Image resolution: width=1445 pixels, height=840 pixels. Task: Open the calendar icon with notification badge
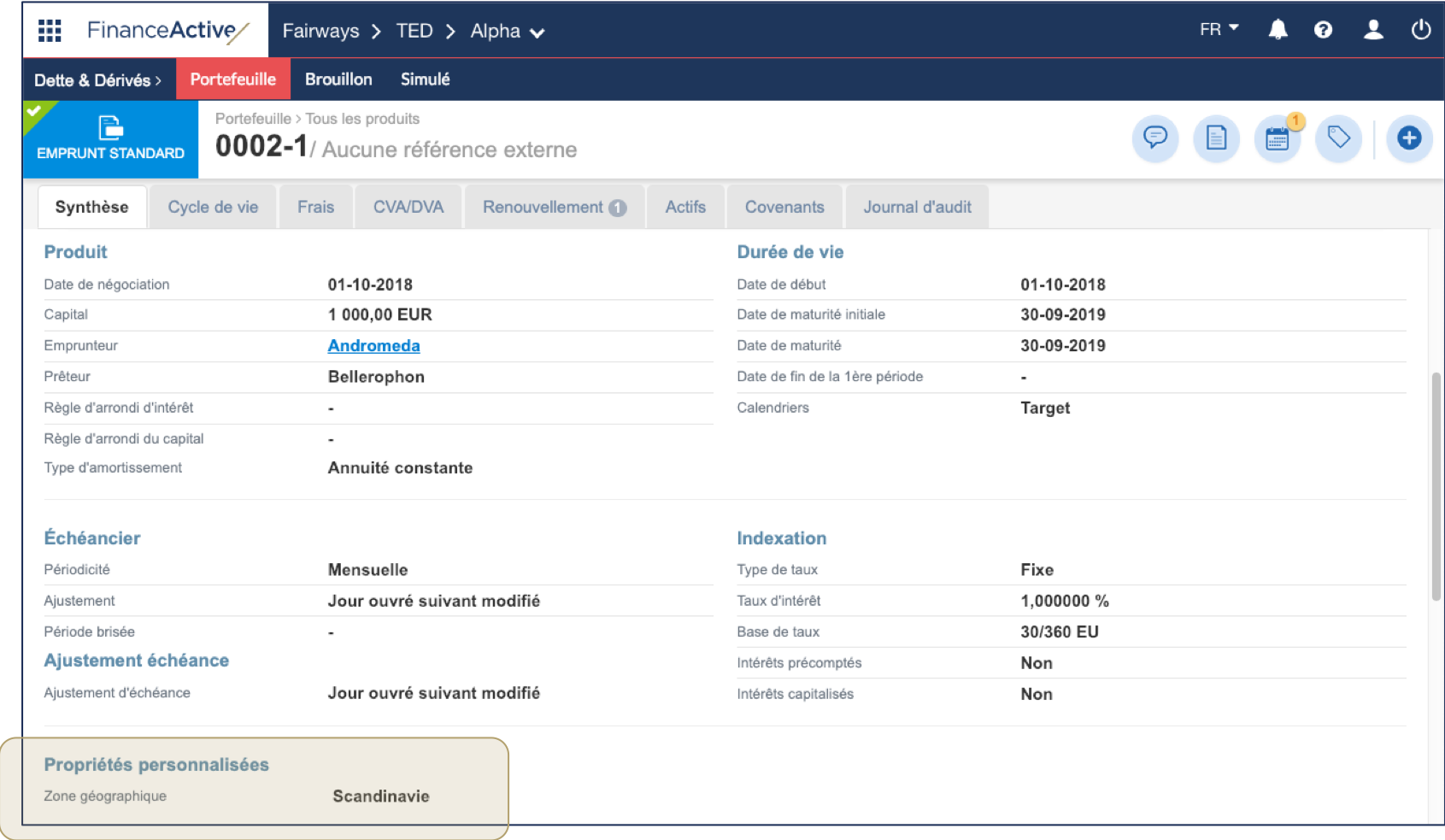coord(1277,138)
